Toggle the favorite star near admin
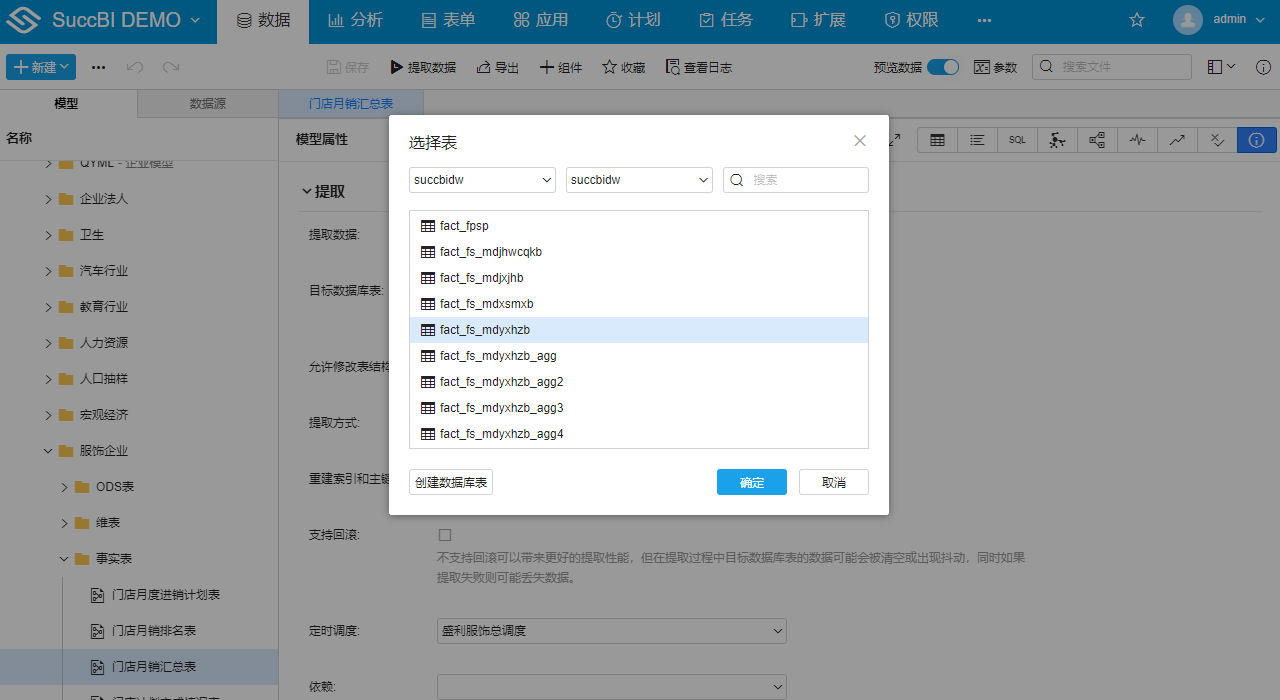The height and width of the screenshot is (700, 1280). (x=1136, y=19)
